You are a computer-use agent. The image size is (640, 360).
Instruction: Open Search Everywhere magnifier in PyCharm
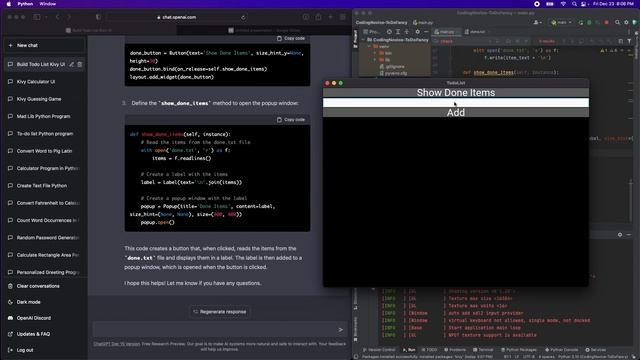click(x=618, y=23)
